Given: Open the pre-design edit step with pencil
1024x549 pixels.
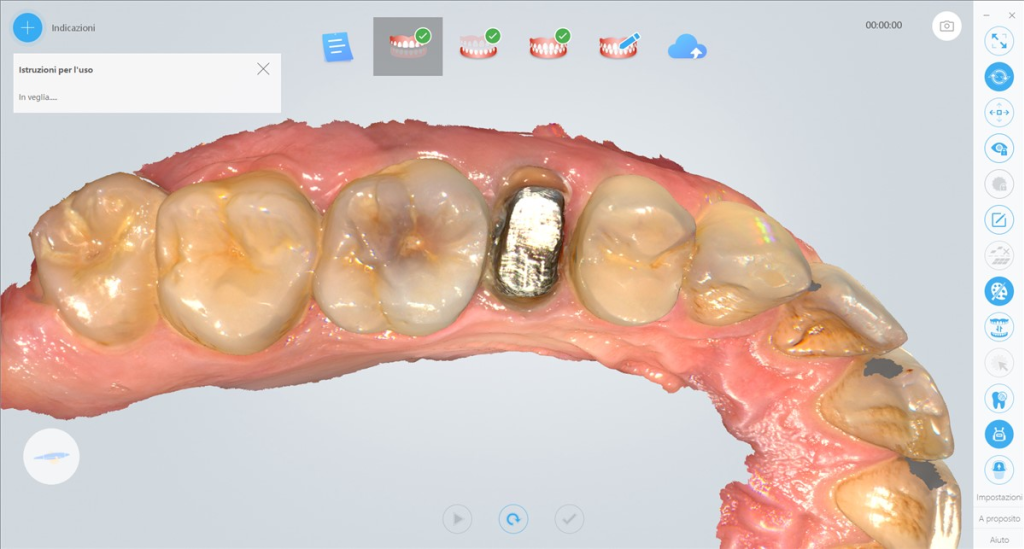Looking at the screenshot, I should pos(619,46).
